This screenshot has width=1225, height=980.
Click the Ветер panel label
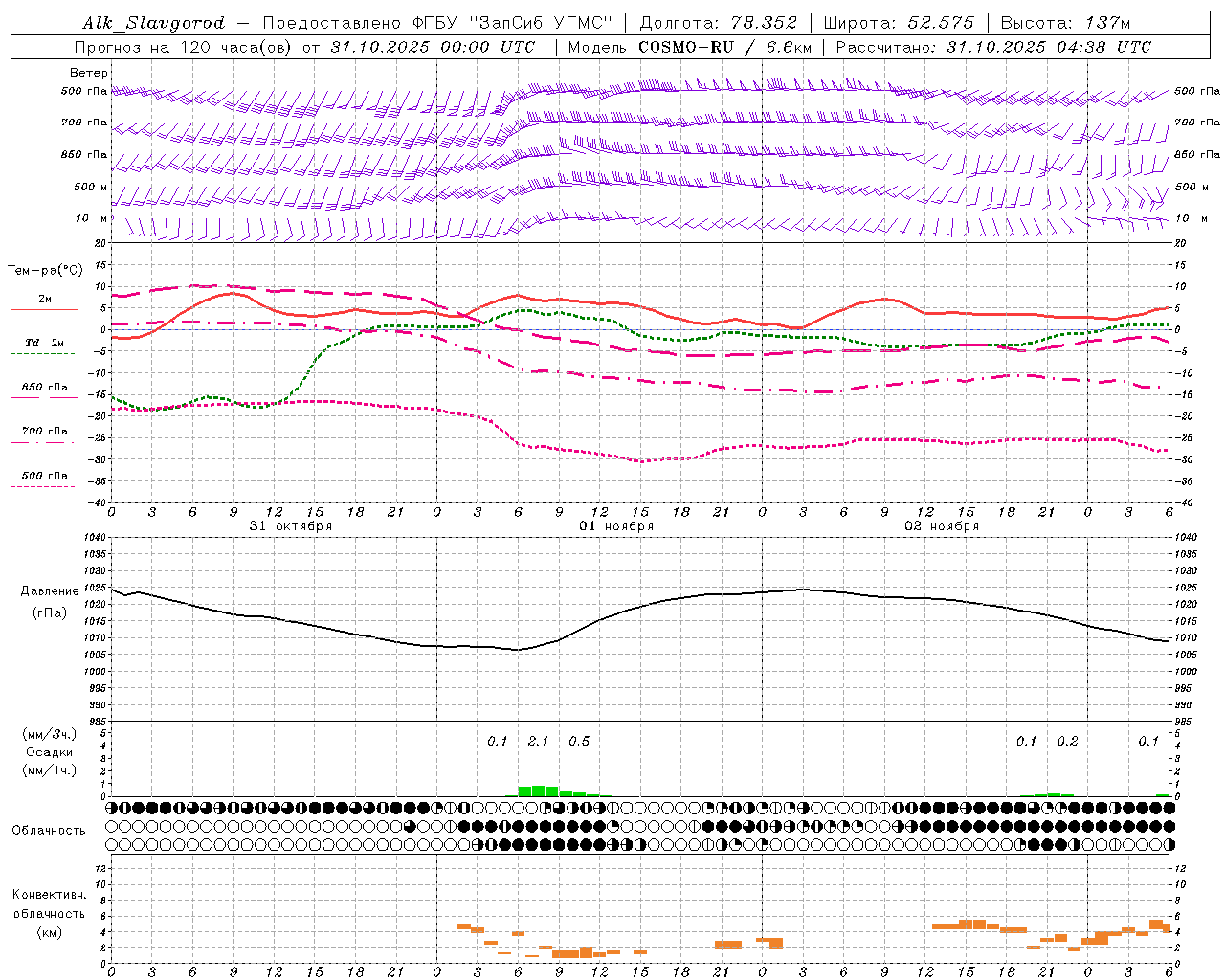coord(89,73)
